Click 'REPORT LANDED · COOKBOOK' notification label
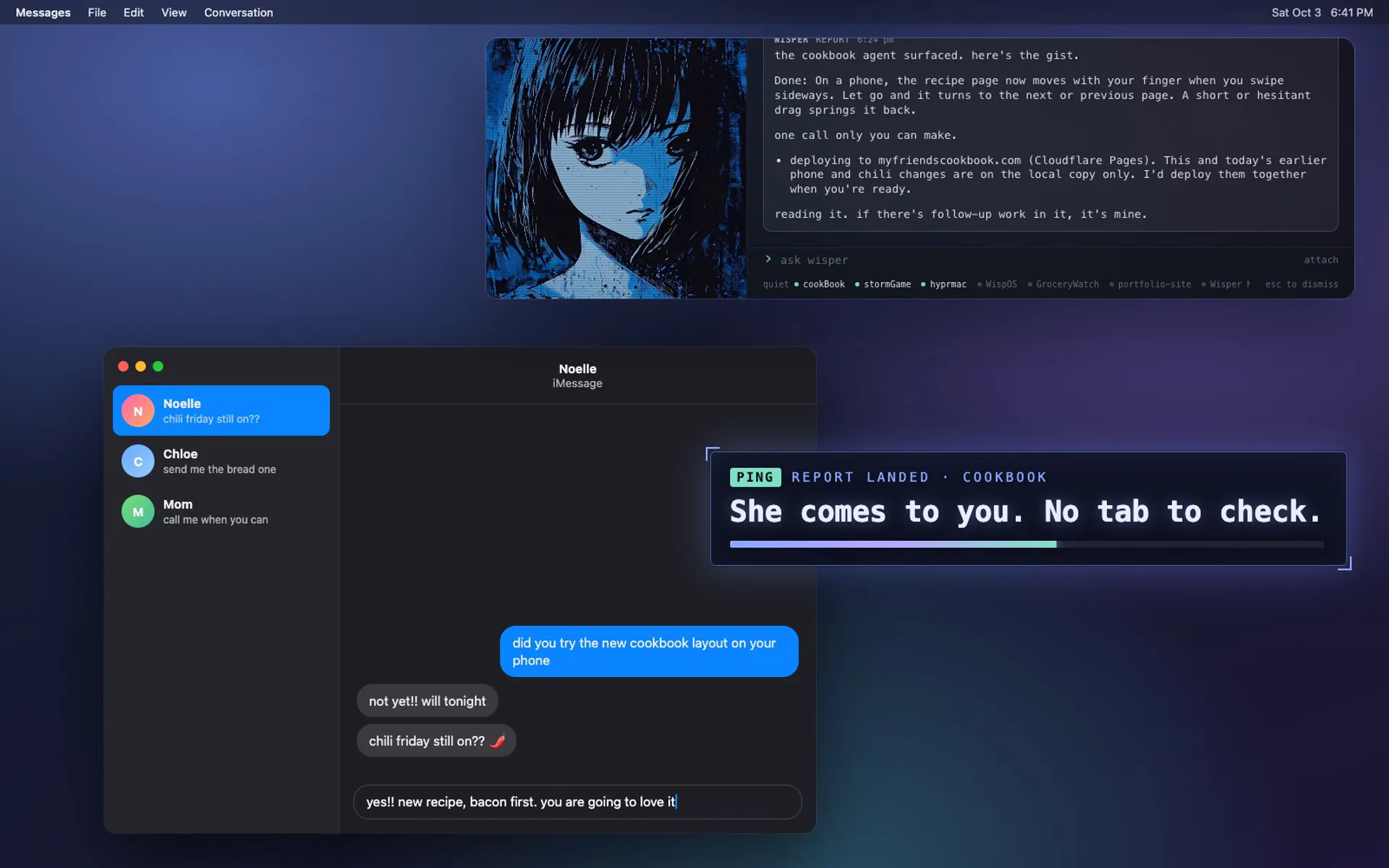This screenshot has height=868, width=1389. [x=919, y=477]
